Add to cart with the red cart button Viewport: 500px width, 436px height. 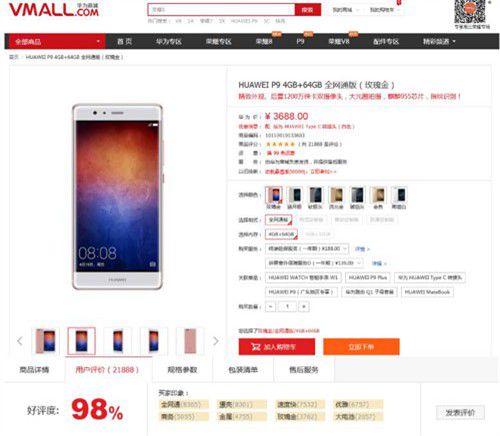[x=277, y=347]
